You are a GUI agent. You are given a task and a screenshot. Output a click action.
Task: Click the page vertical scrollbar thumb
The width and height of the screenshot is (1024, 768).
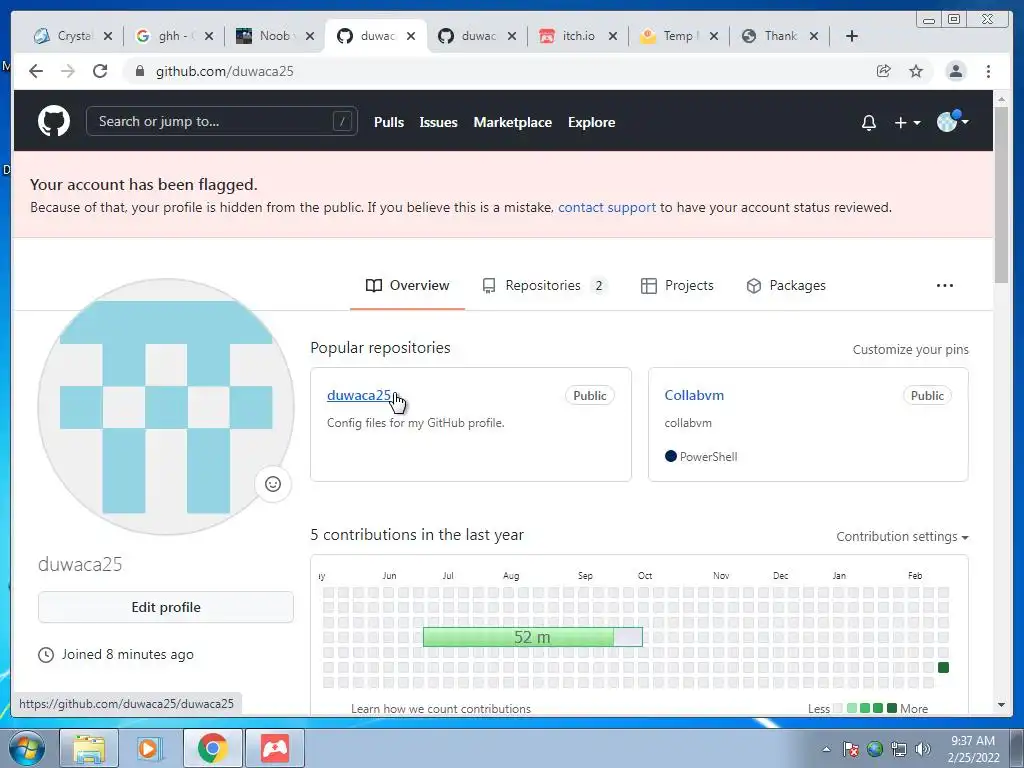[1001, 194]
